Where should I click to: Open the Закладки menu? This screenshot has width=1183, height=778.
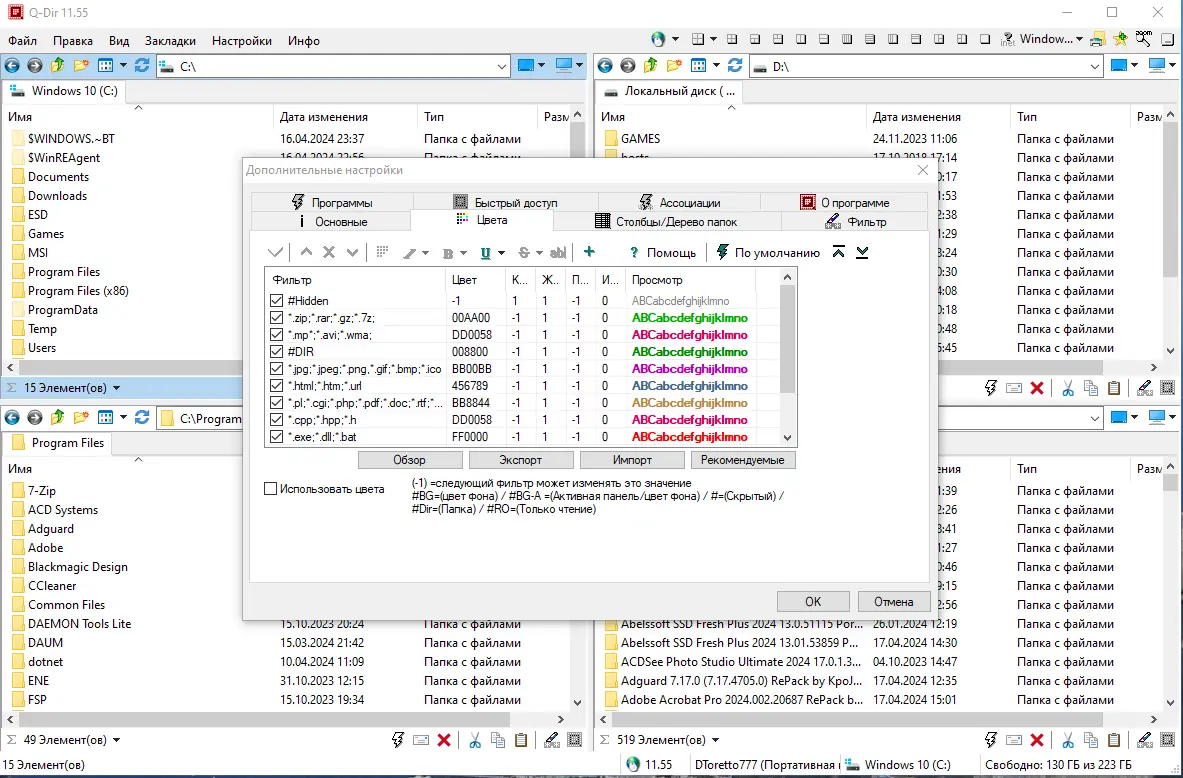(170, 41)
